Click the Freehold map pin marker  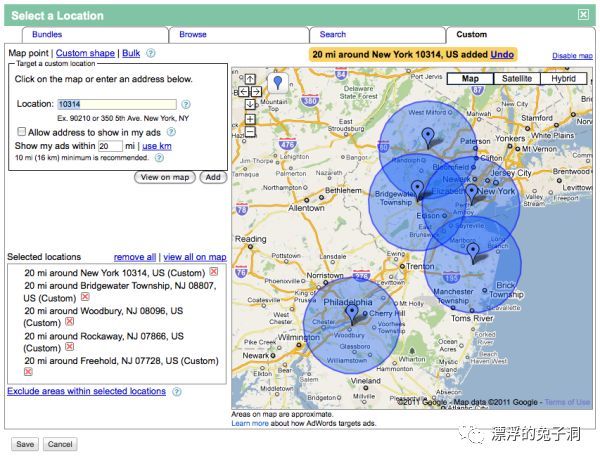473,253
